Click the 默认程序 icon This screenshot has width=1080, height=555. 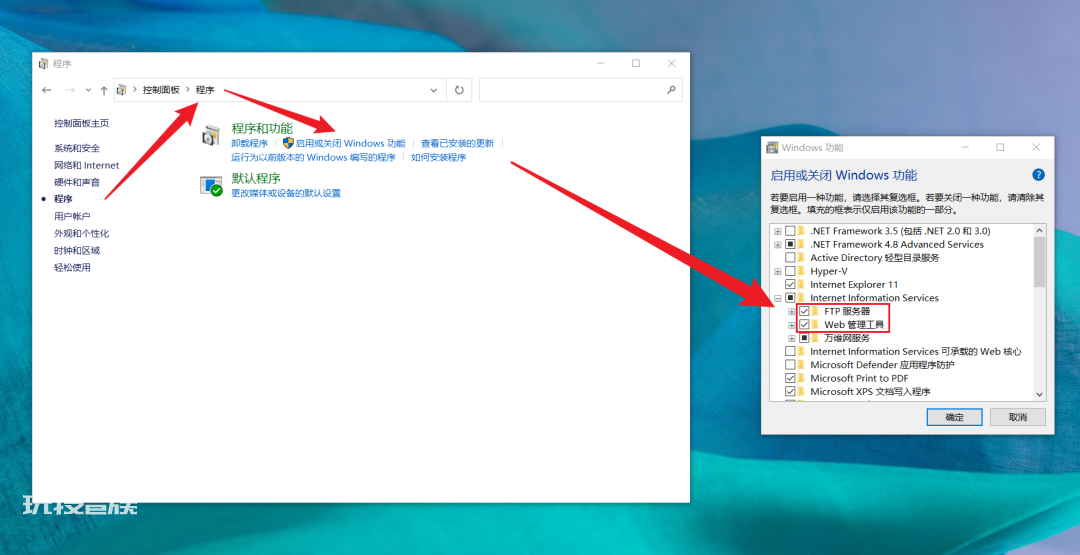(x=211, y=186)
